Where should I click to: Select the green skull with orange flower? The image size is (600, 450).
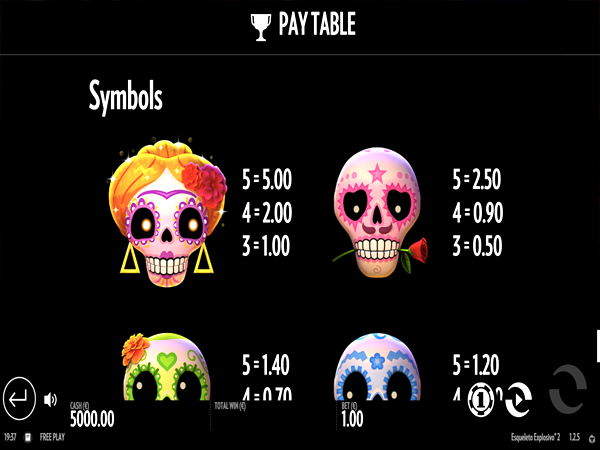(166, 367)
